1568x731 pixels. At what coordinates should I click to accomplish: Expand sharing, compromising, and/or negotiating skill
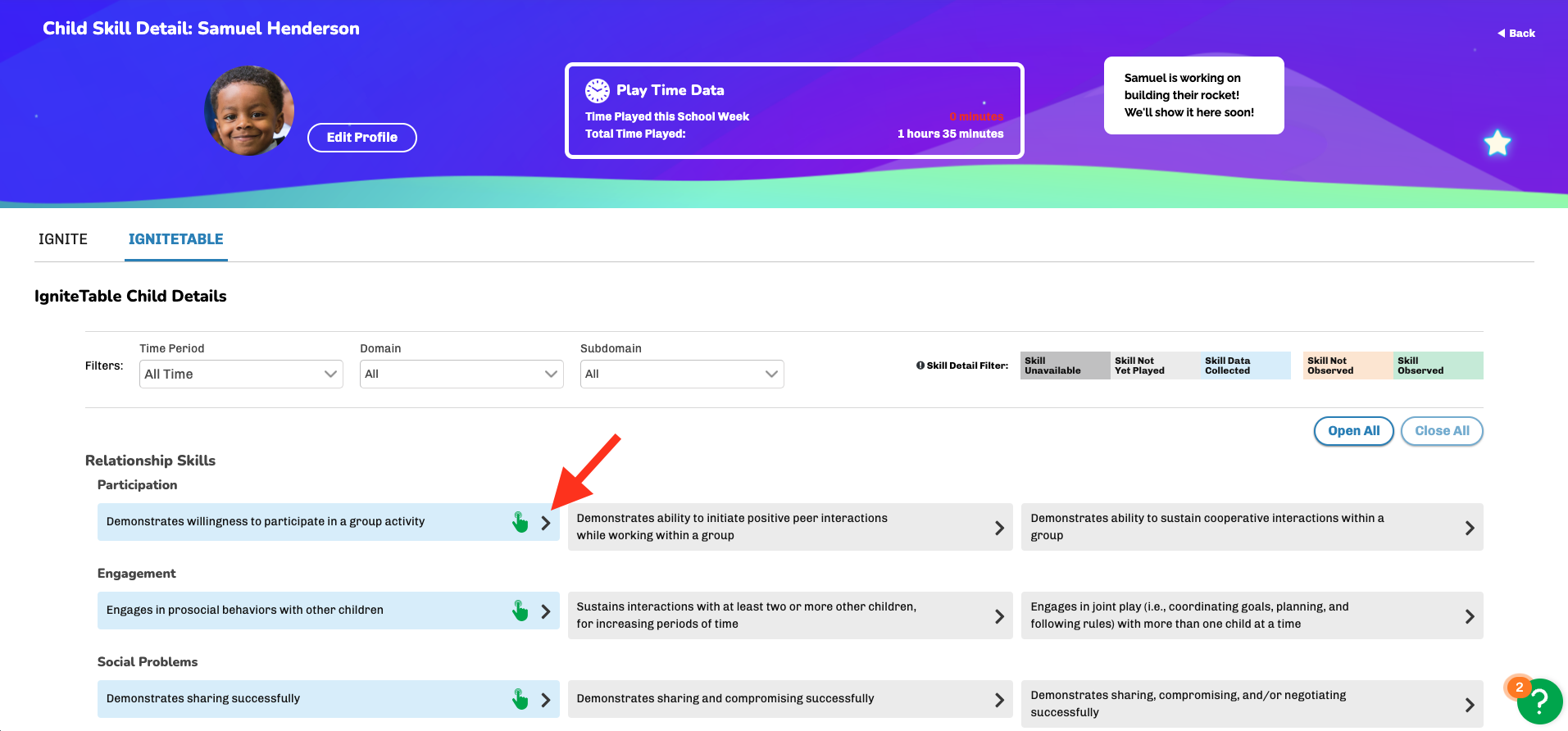point(1470,705)
